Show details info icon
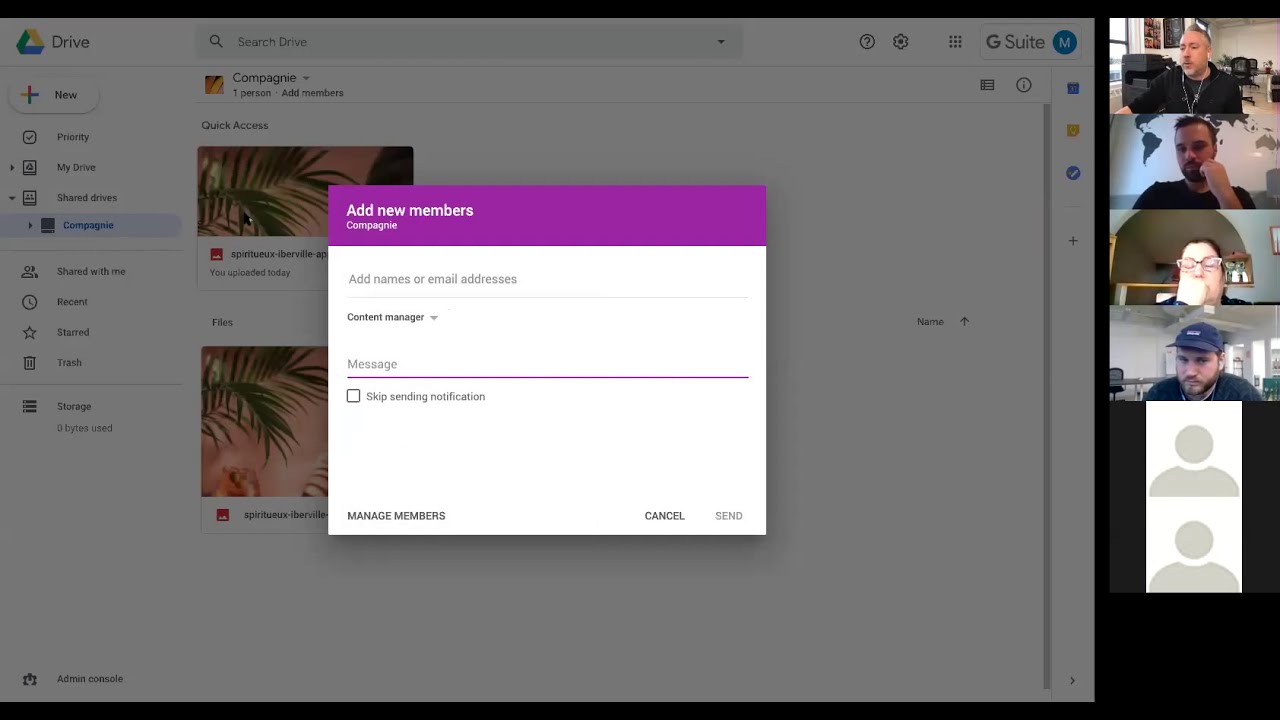Viewport: 1280px width, 720px height. pos(1024,85)
